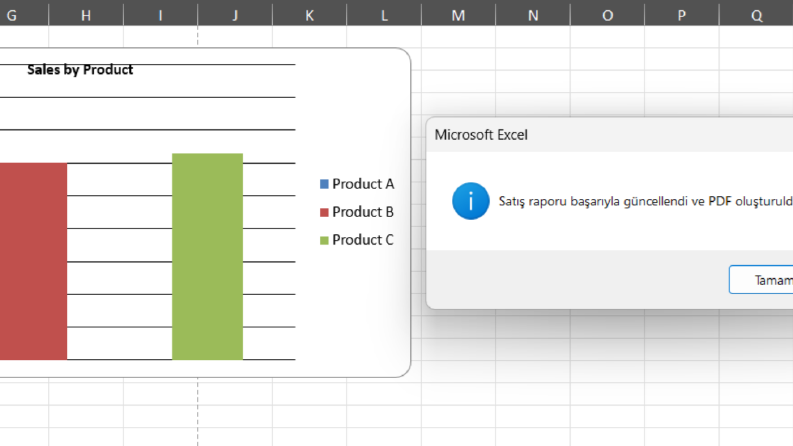Select the Product C legend entry
793x446 pixels.
(x=357, y=240)
